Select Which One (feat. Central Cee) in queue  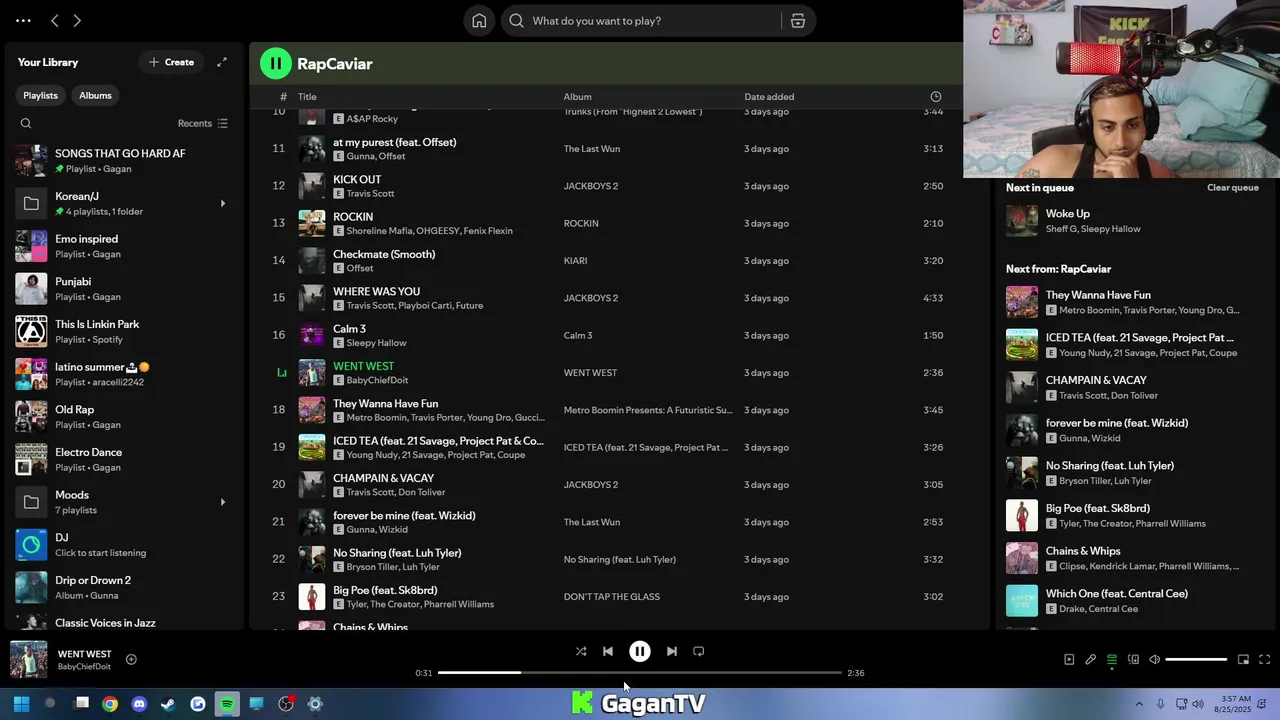point(1132,601)
